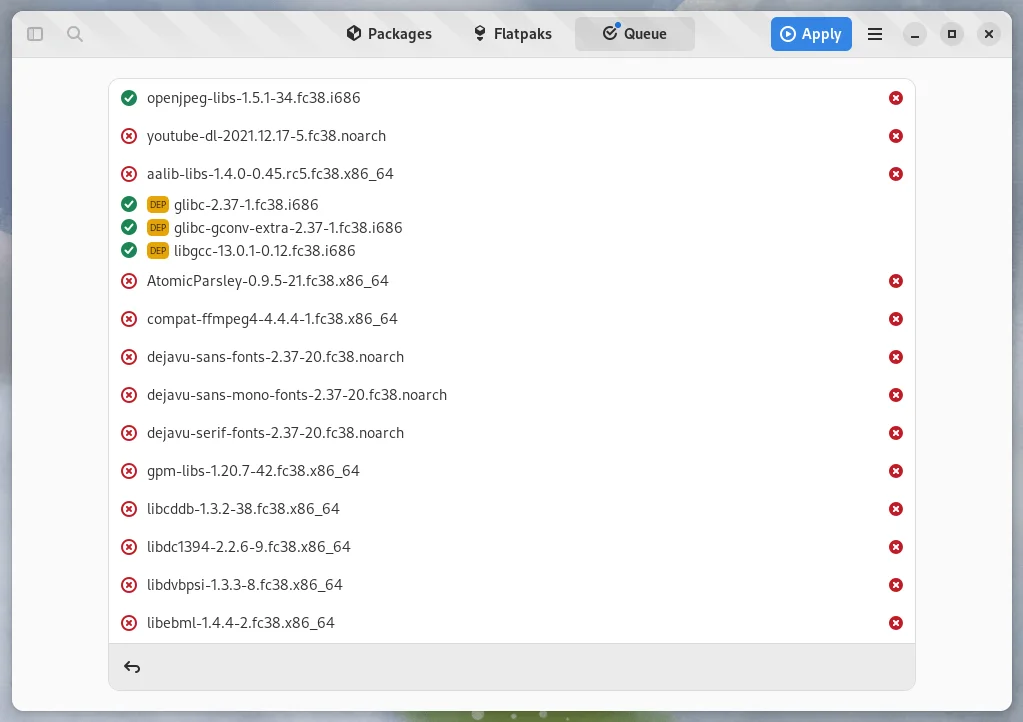Viewport: 1023px width, 722px height.
Task: Select glibc-2.37-1.fc38.i686 dependency text
Action: [246, 205]
